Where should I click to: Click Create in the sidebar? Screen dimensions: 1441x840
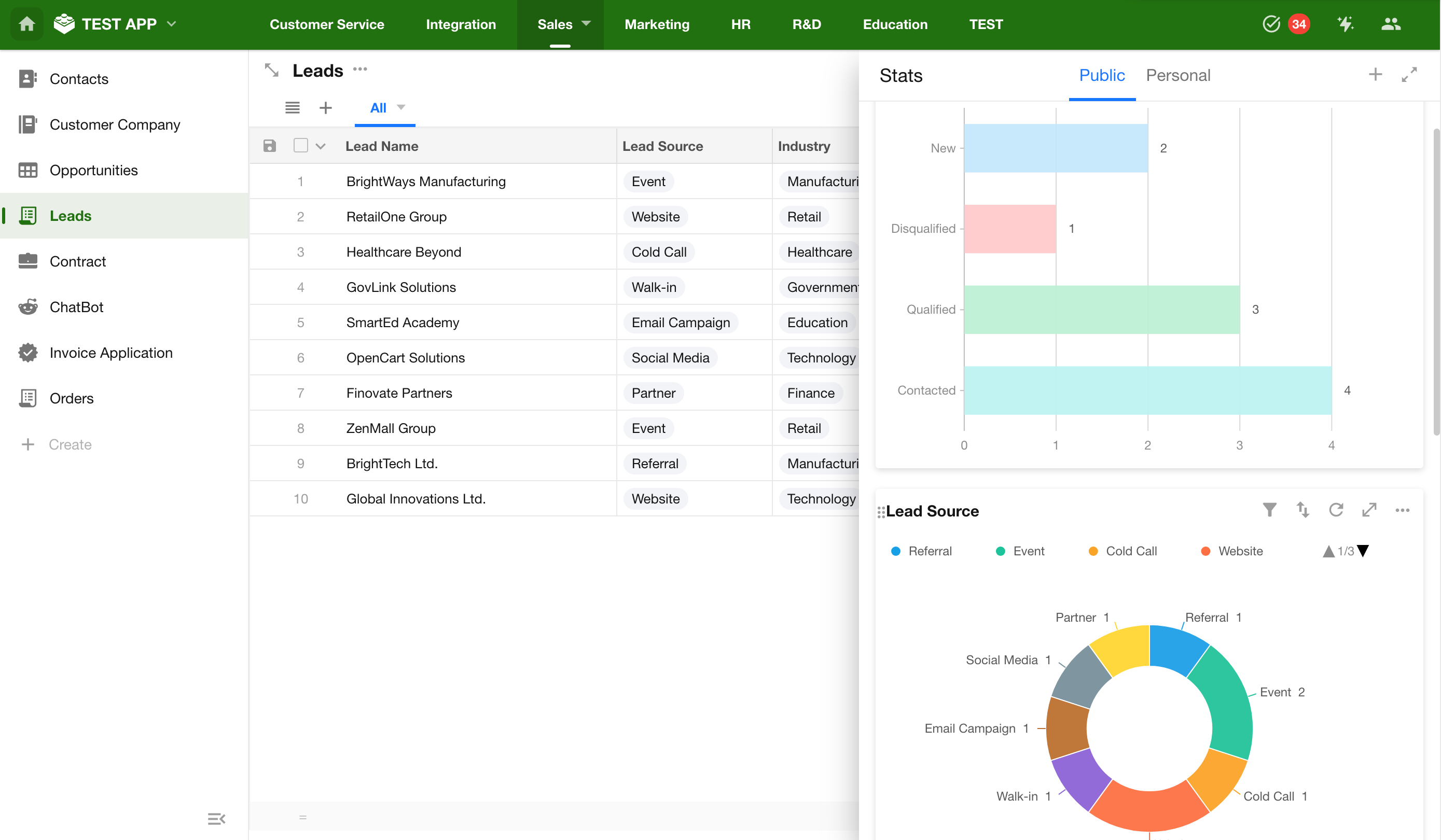tap(70, 444)
